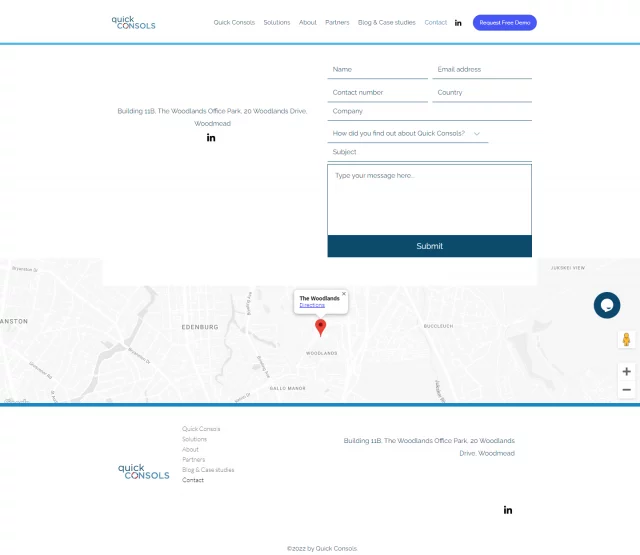Click the Gallo Manor map label
Screen dimensions: 640x555
click(x=288, y=388)
